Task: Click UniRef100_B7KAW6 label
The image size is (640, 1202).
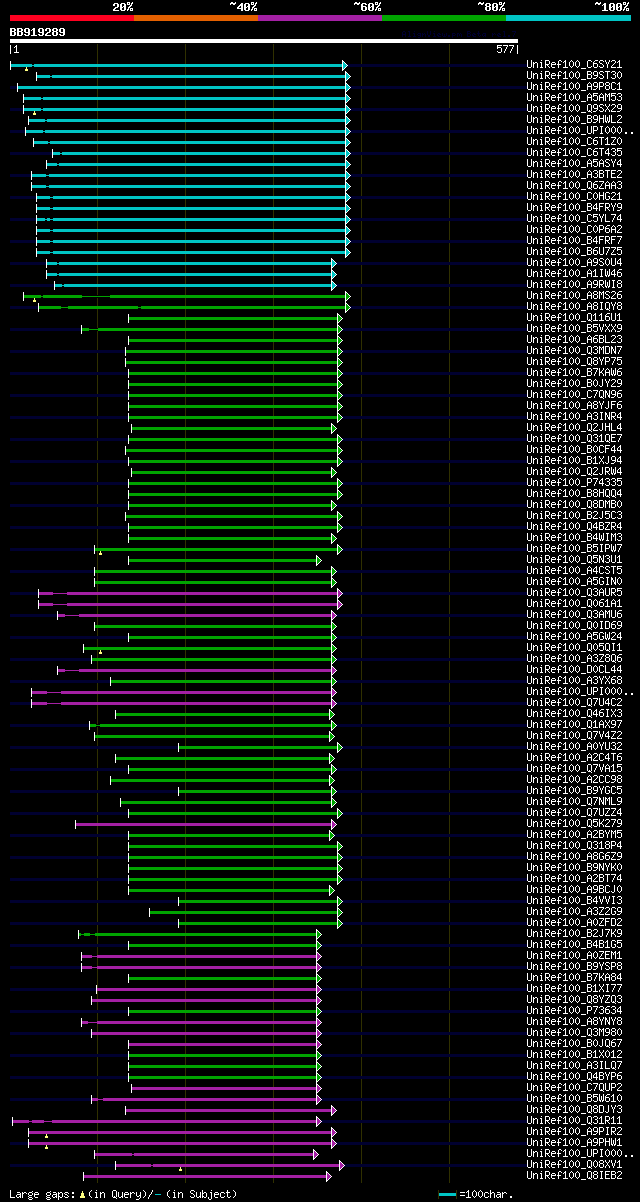Action: click(x=576, y=372)
